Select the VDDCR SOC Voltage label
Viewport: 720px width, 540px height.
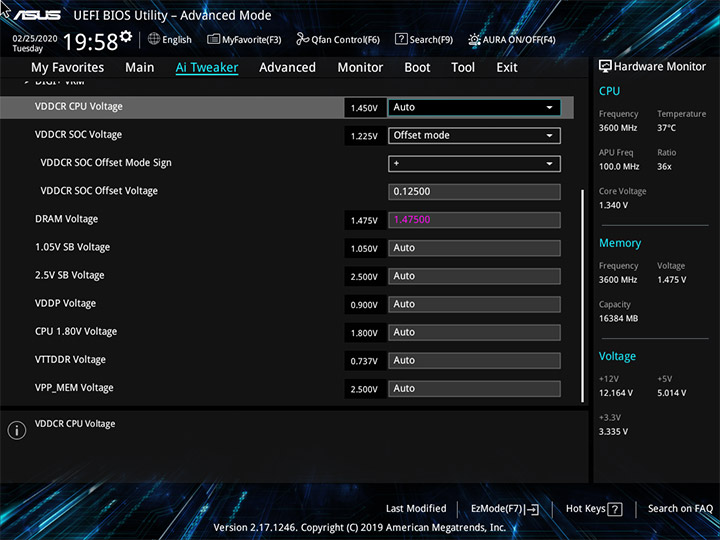(x=78, y=135)
